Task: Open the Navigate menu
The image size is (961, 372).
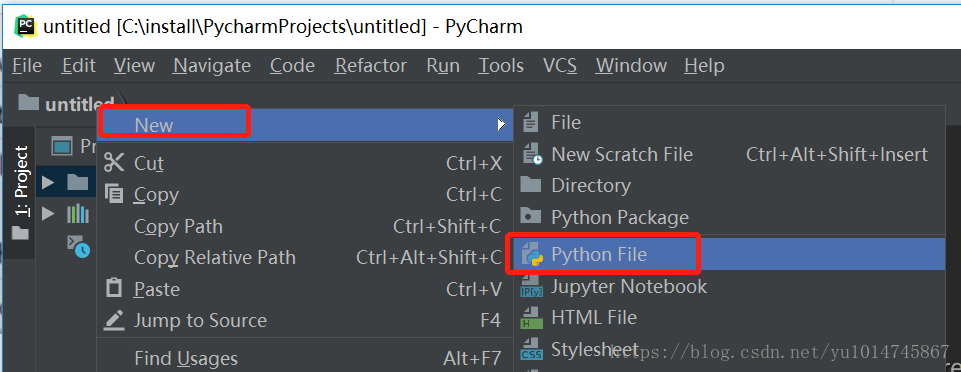Action: [212, 66]
